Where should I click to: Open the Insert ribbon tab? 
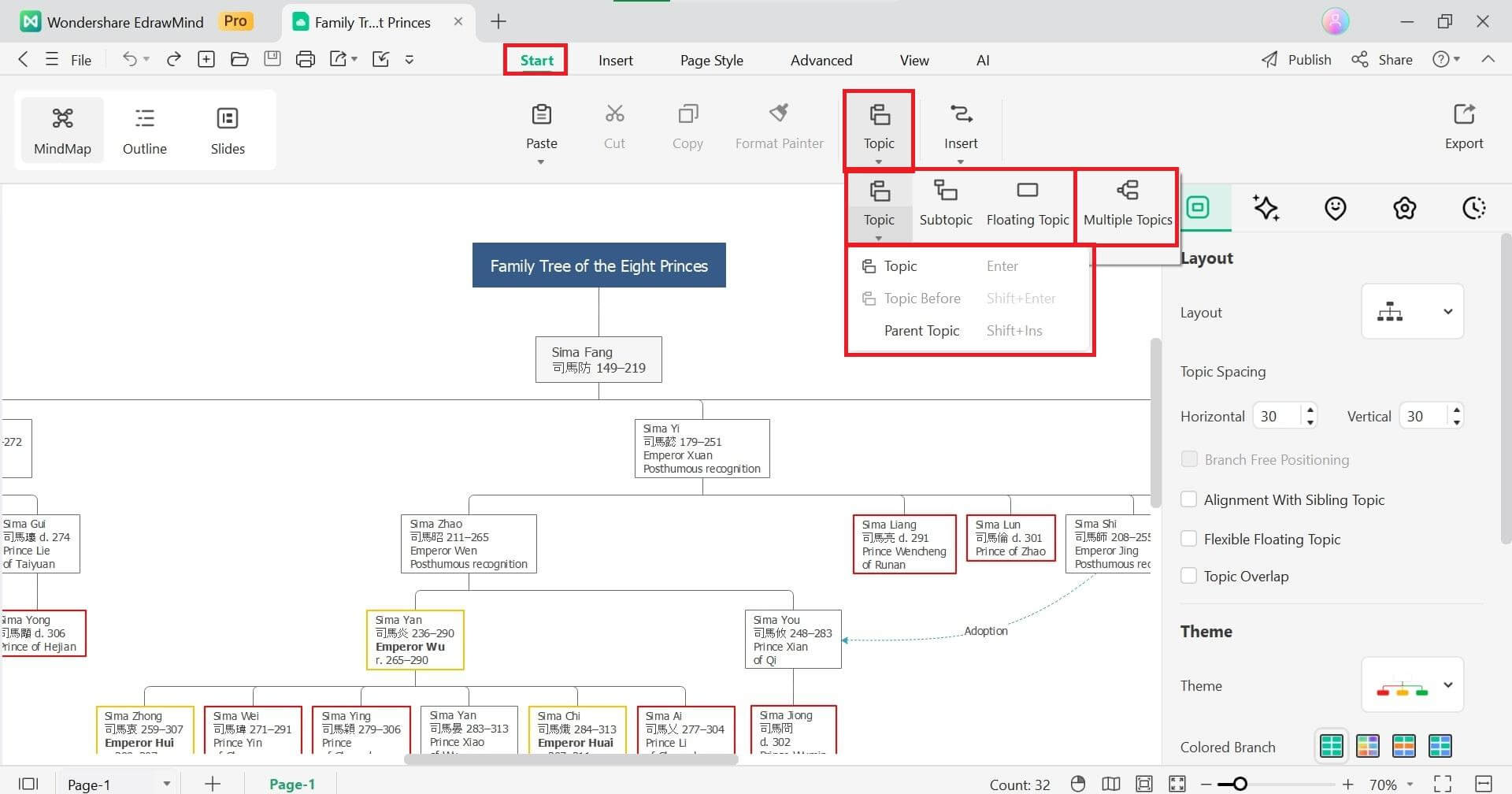pyautogui.click(x=616, y=60)
